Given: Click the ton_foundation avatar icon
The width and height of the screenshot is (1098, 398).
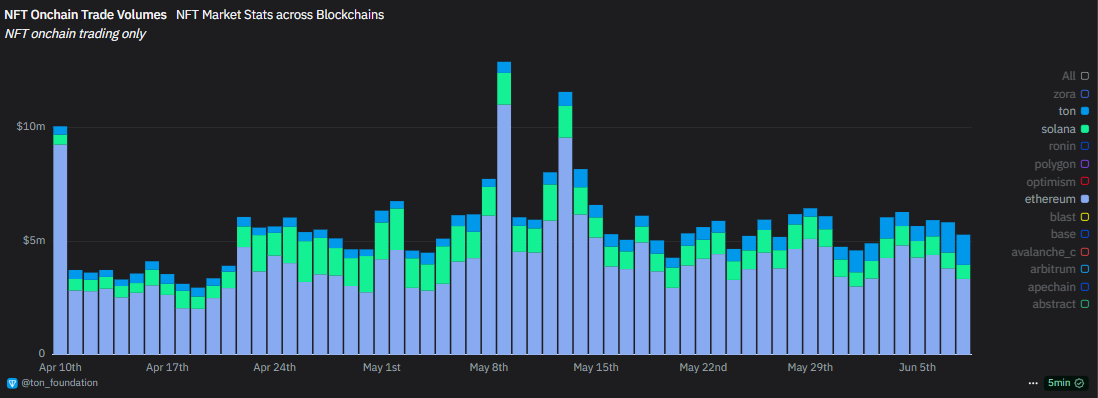Looking at the screenshot, I should click(12, 383).
